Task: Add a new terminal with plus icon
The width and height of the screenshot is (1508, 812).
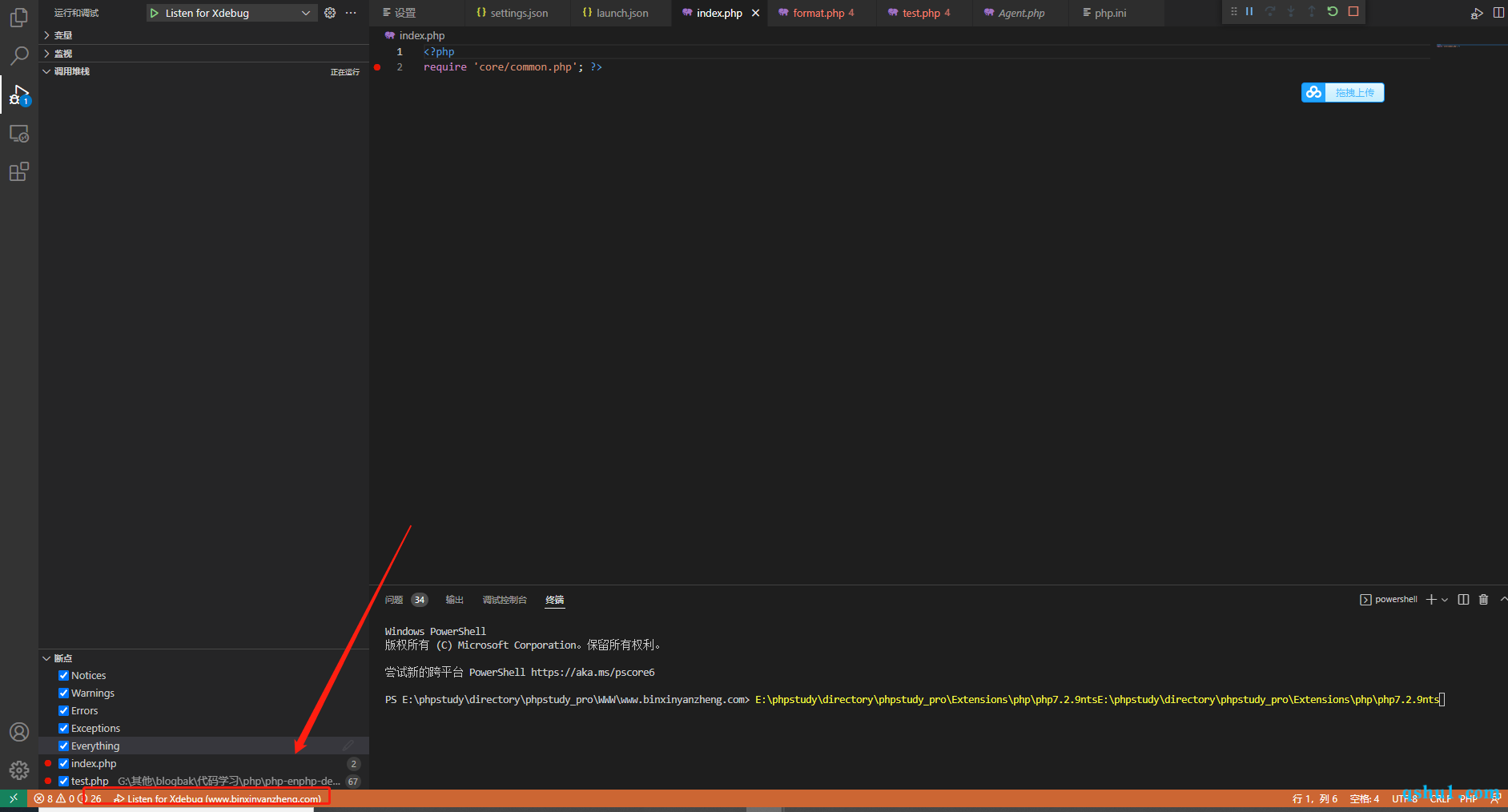Action: point(1431,599)
